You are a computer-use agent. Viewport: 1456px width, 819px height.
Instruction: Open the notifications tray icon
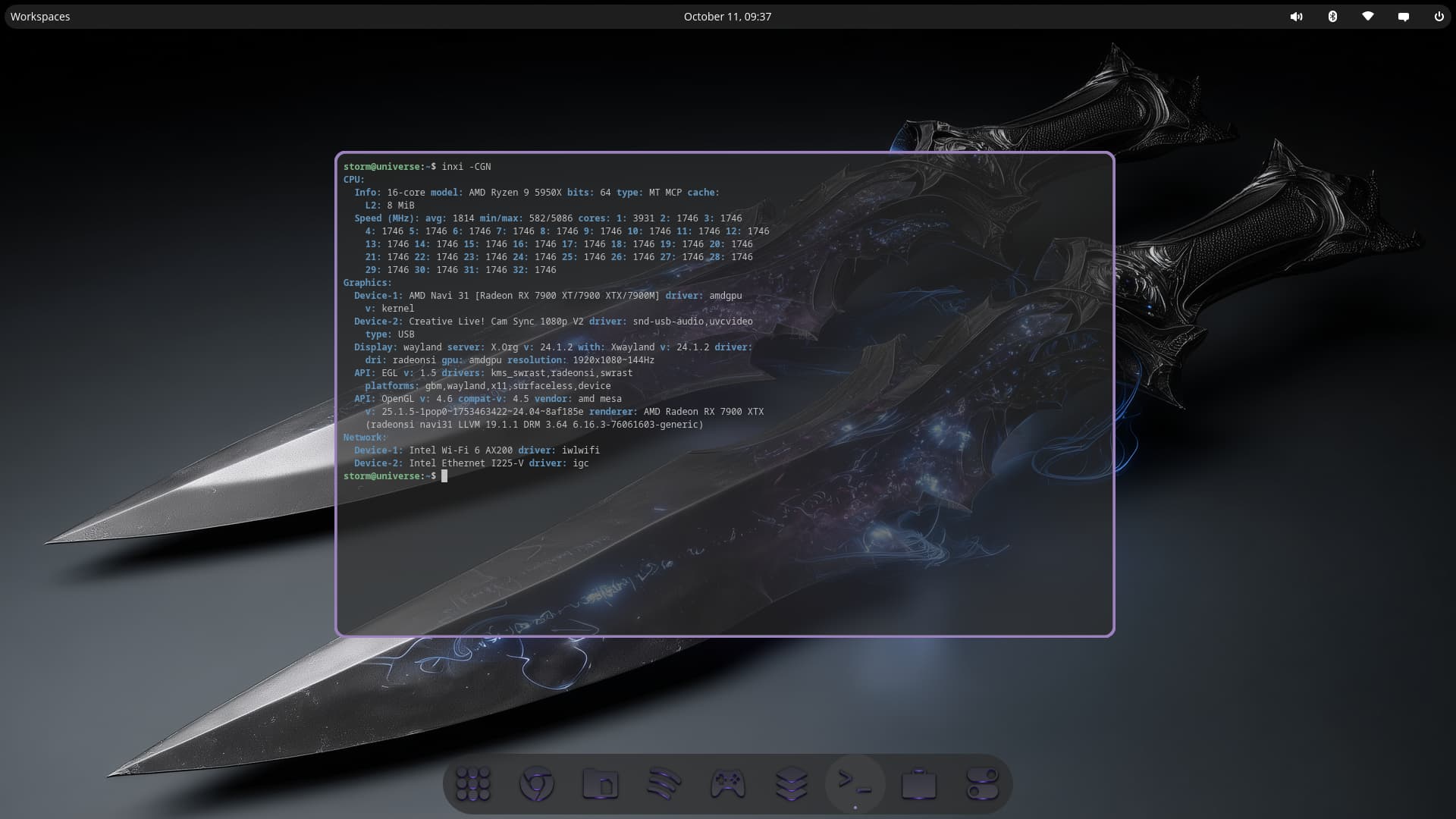click(x=1404, y=17)
